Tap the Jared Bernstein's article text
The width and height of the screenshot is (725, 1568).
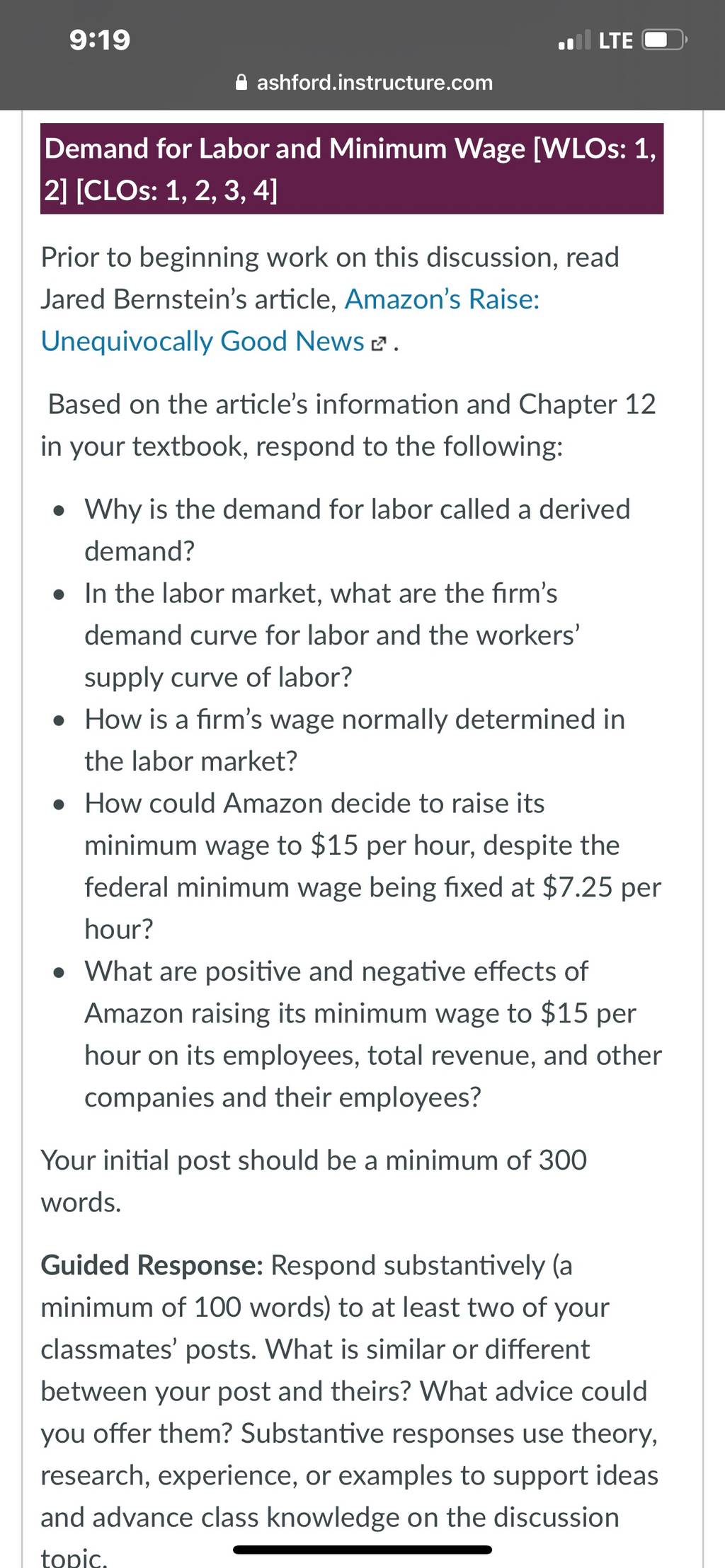pyautogui.click(x=188, y=299)
